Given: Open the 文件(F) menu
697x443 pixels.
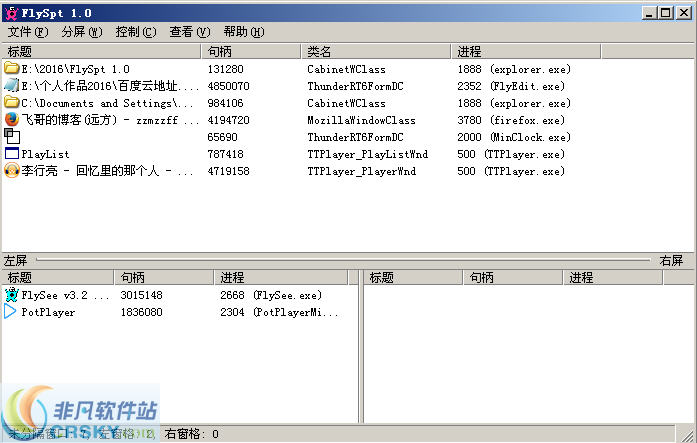Looking at the screenshot, I should [28, 32].
